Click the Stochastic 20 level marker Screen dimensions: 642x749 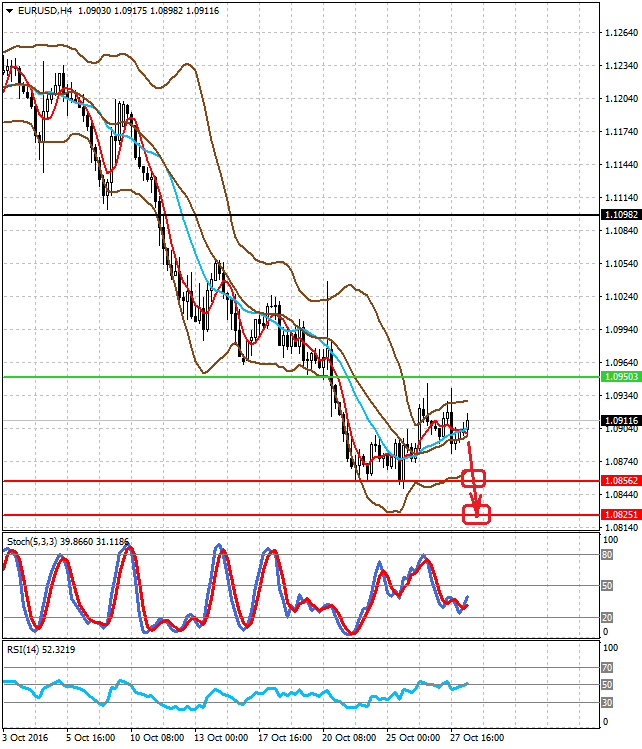pos(607,617)
